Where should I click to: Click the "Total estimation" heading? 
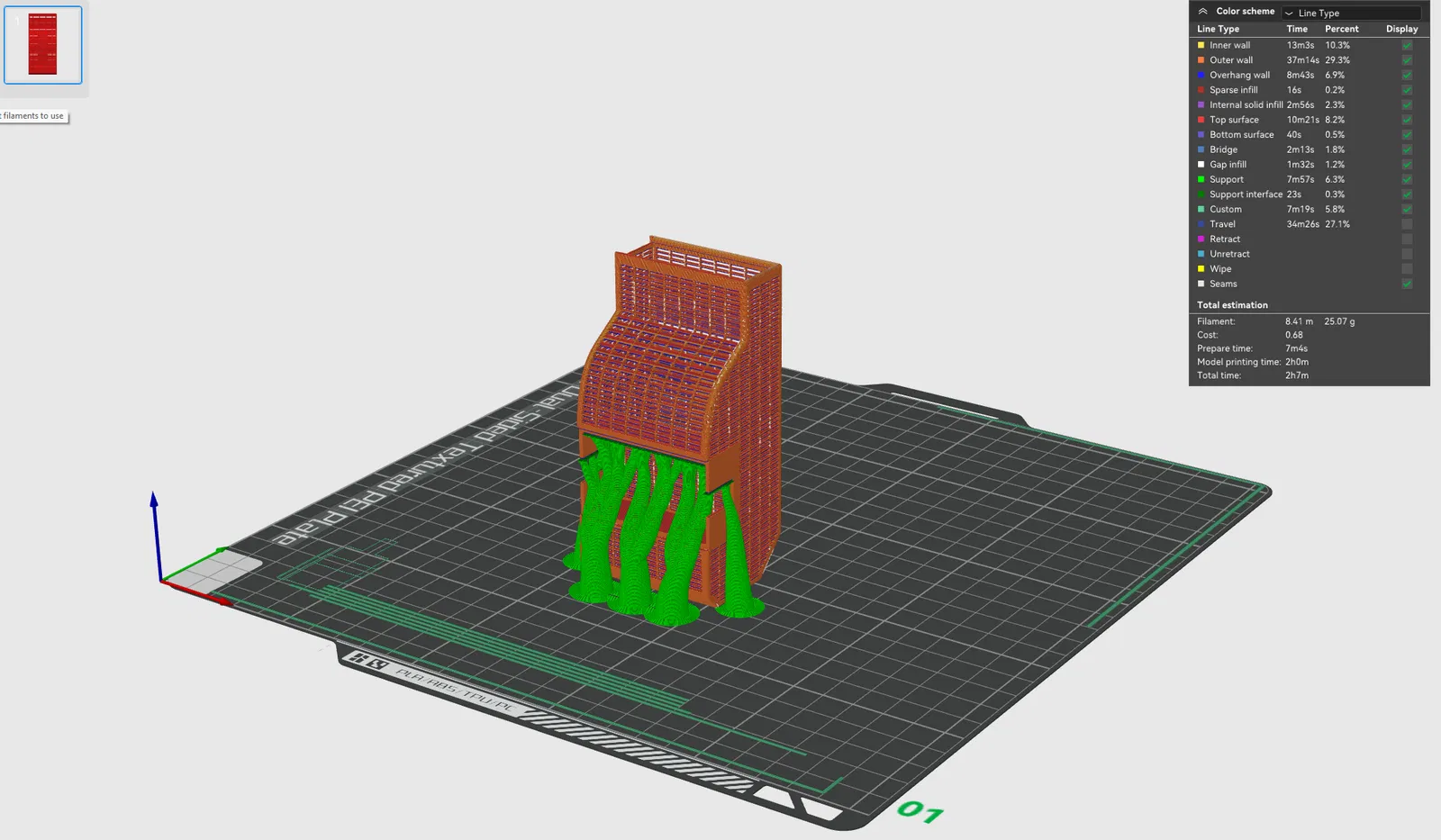1232,305
